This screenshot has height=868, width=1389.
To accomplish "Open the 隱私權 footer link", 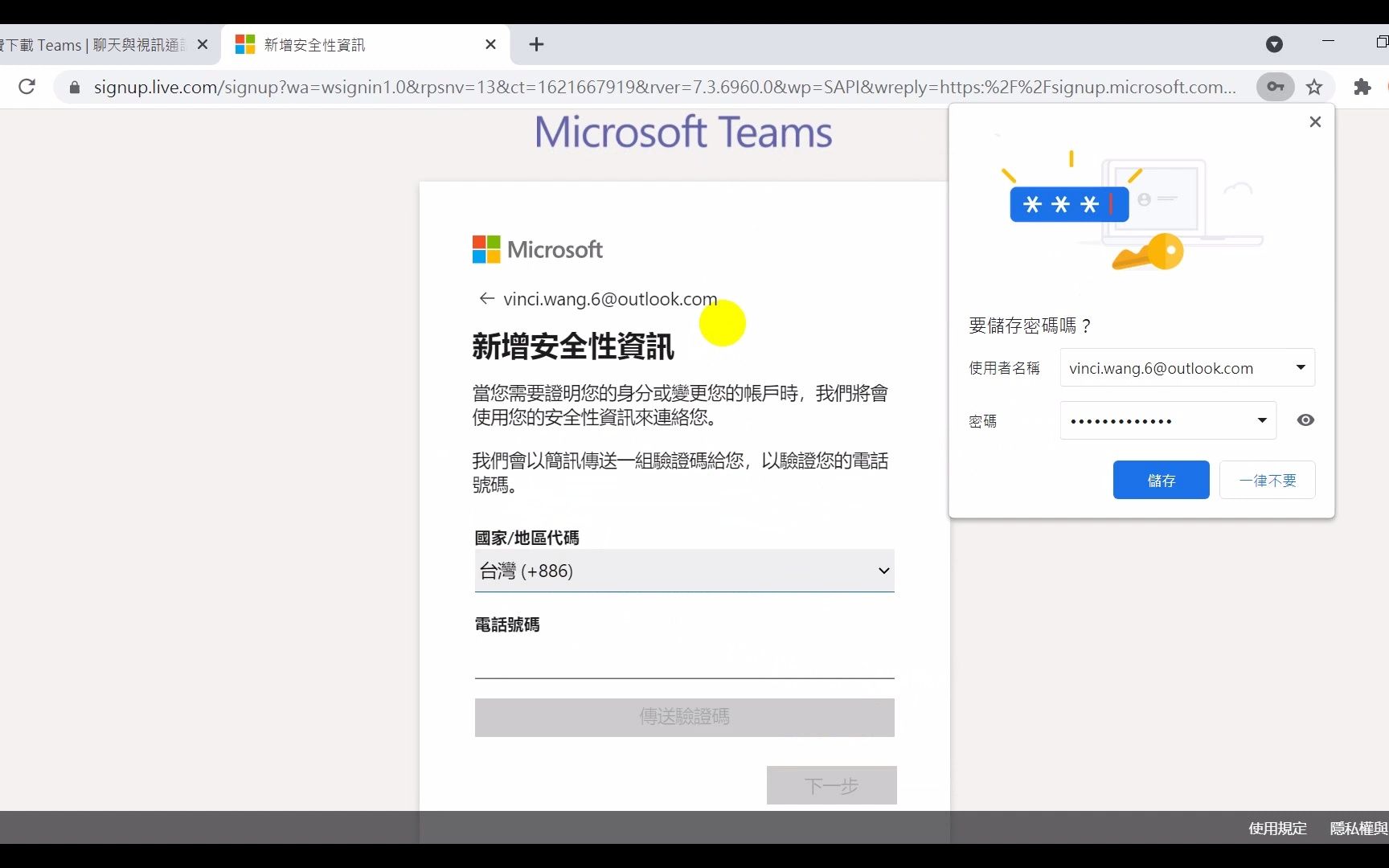I will (x=1358, y=828).
